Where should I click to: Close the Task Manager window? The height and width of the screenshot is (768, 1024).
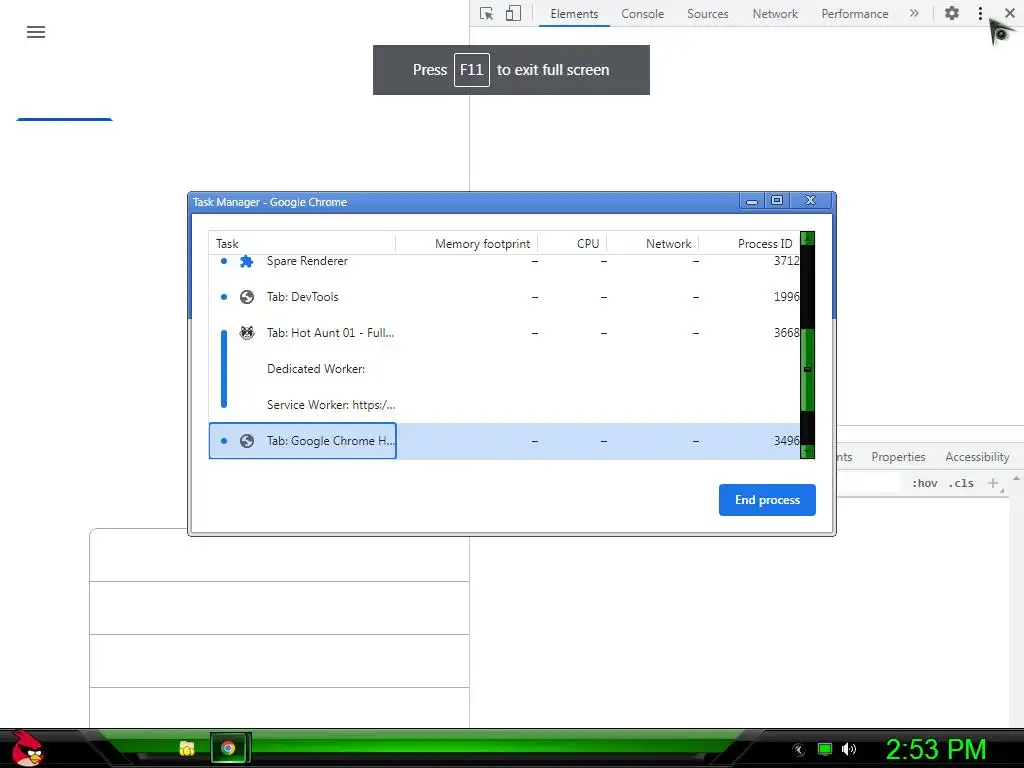[810, 200]
